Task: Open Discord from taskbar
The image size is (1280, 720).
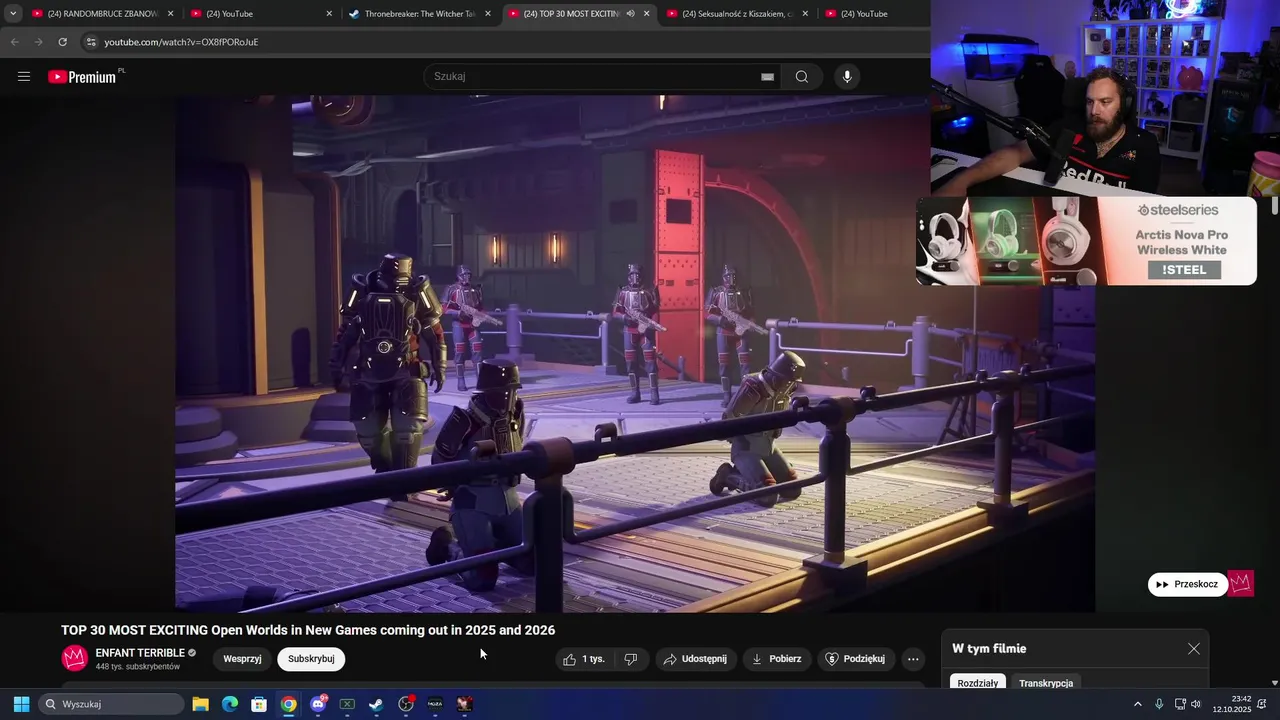Action: tap(318, 704)
